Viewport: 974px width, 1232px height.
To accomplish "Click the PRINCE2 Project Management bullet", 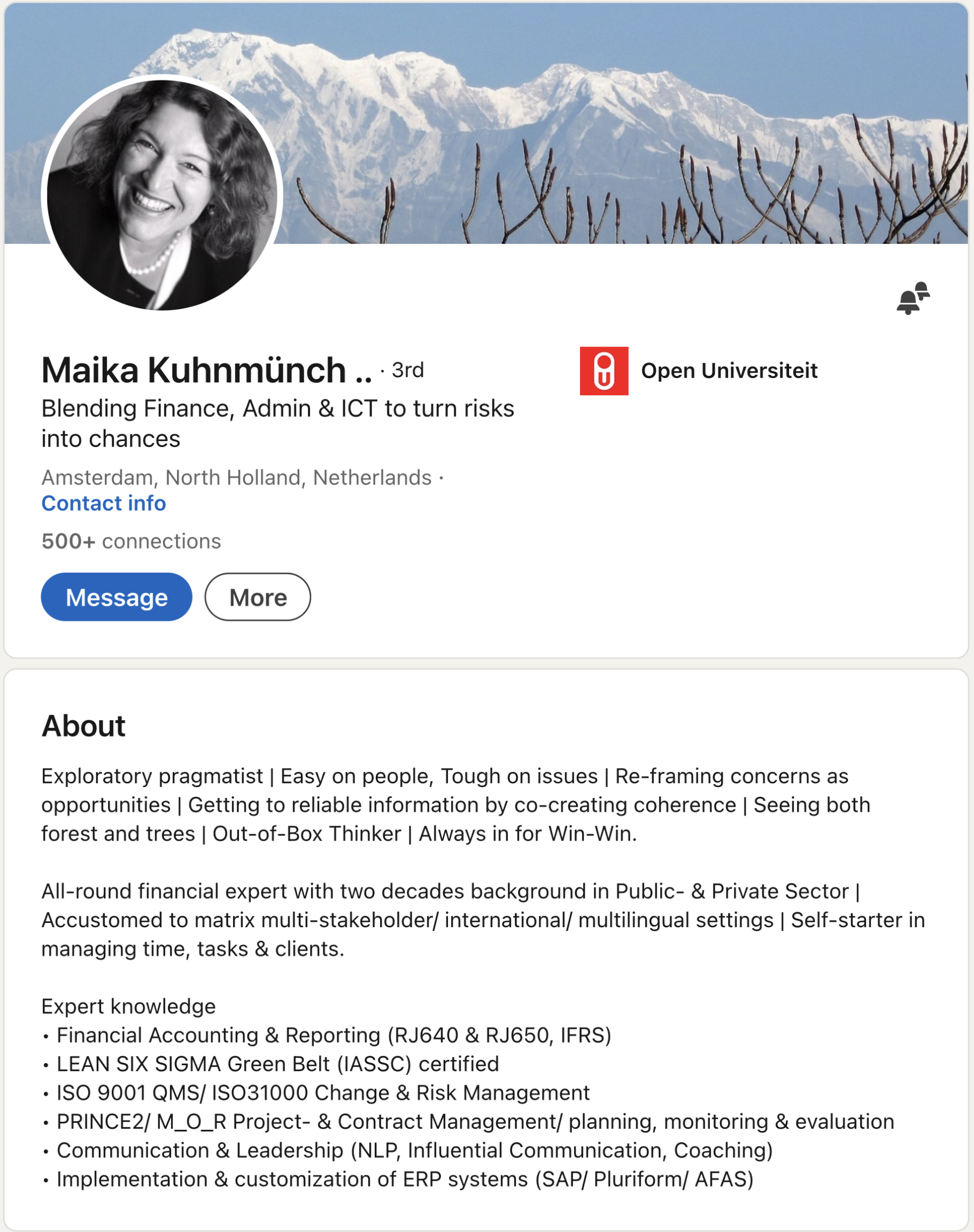I will point(475,1121).
